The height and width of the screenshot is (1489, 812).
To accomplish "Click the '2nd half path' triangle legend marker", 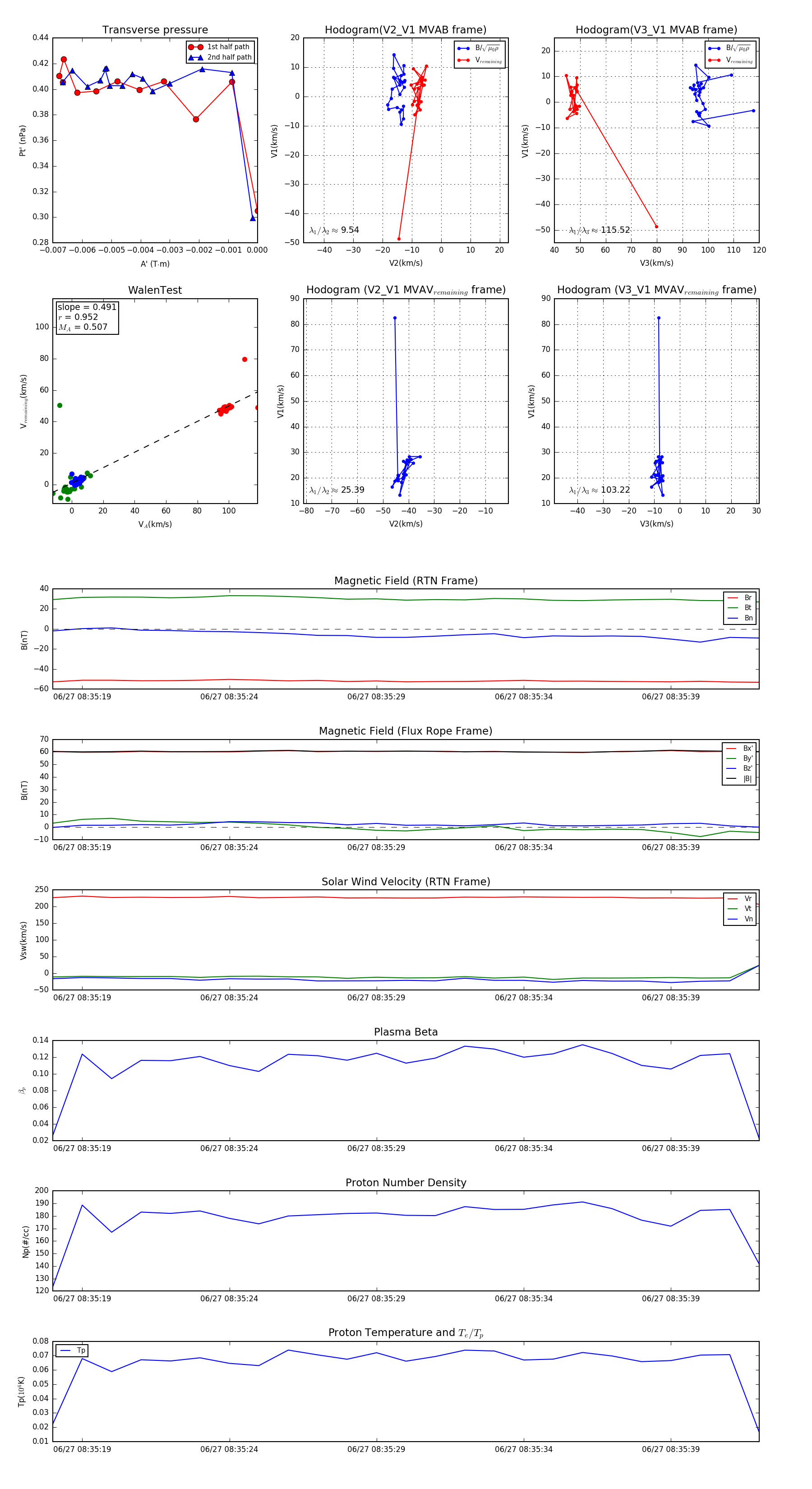I will tap(196, 57).
